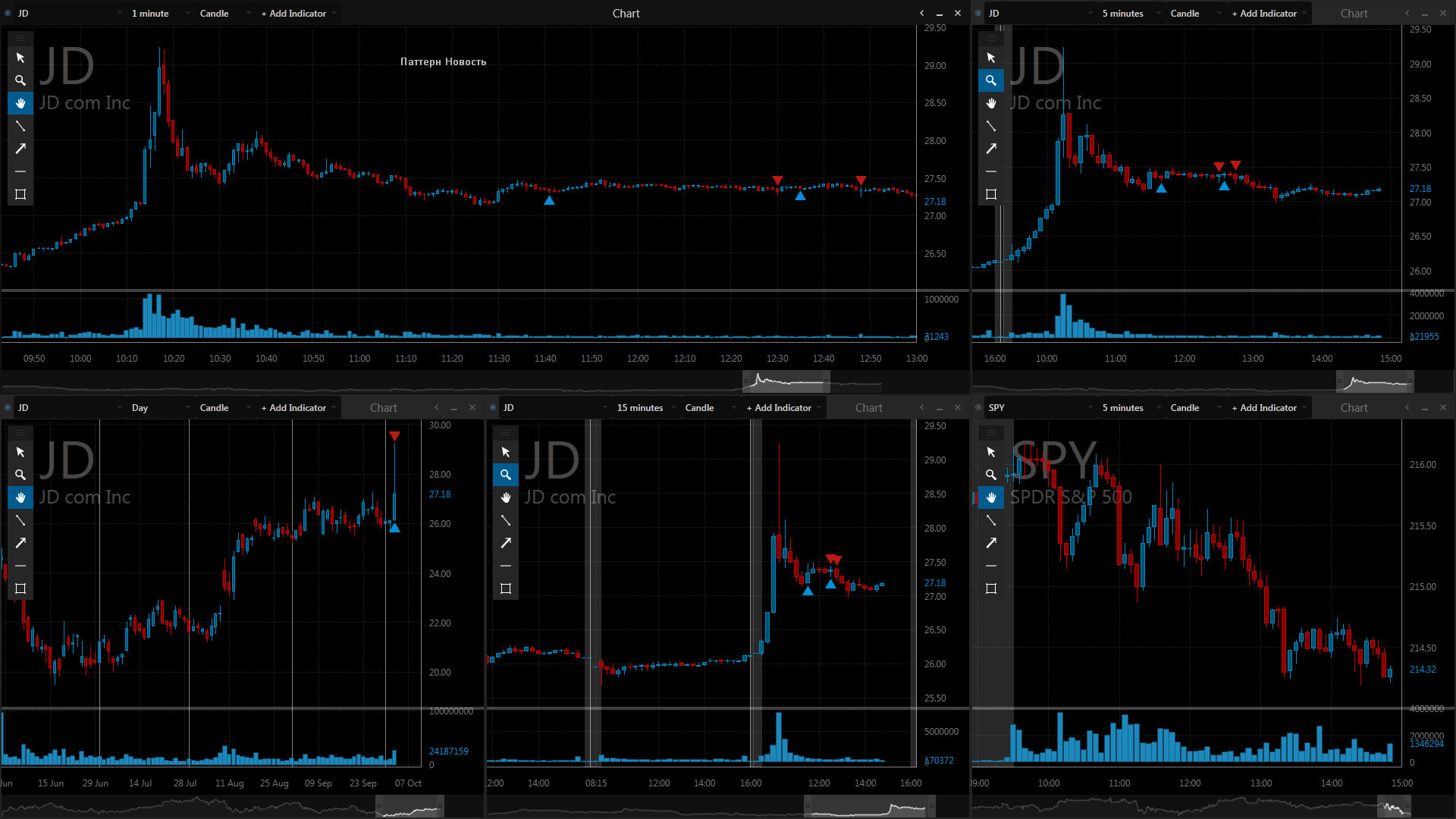Click the red sell marker on JD Day chart

394,436
